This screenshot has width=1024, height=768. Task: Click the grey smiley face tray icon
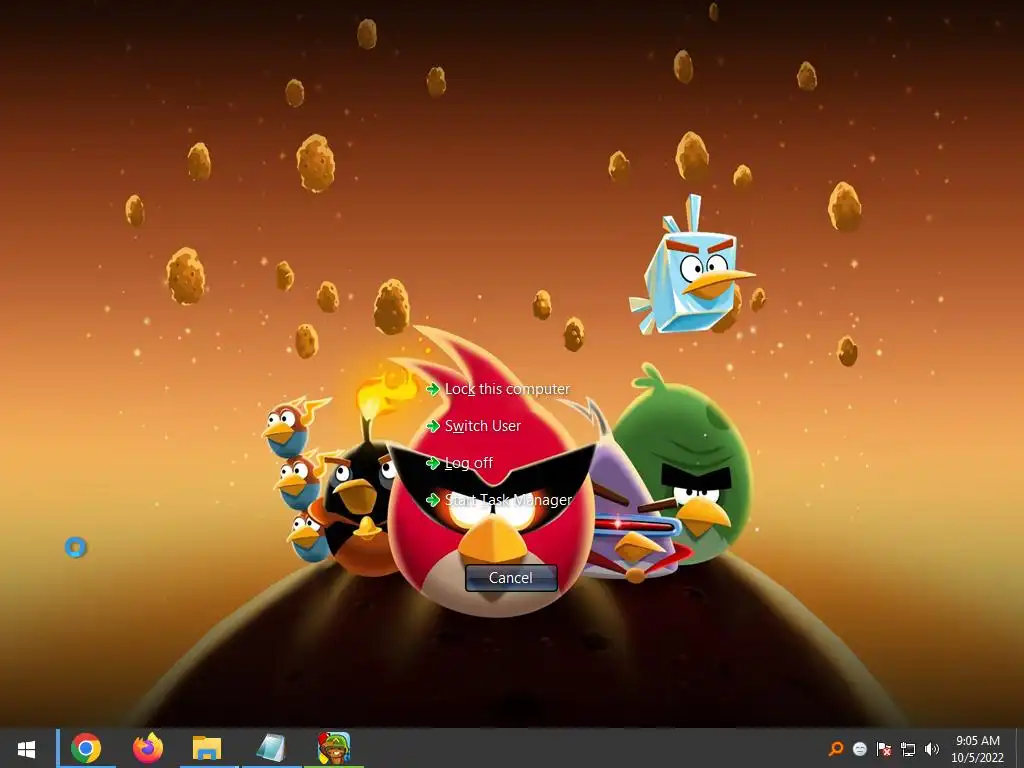click(859, 748)
